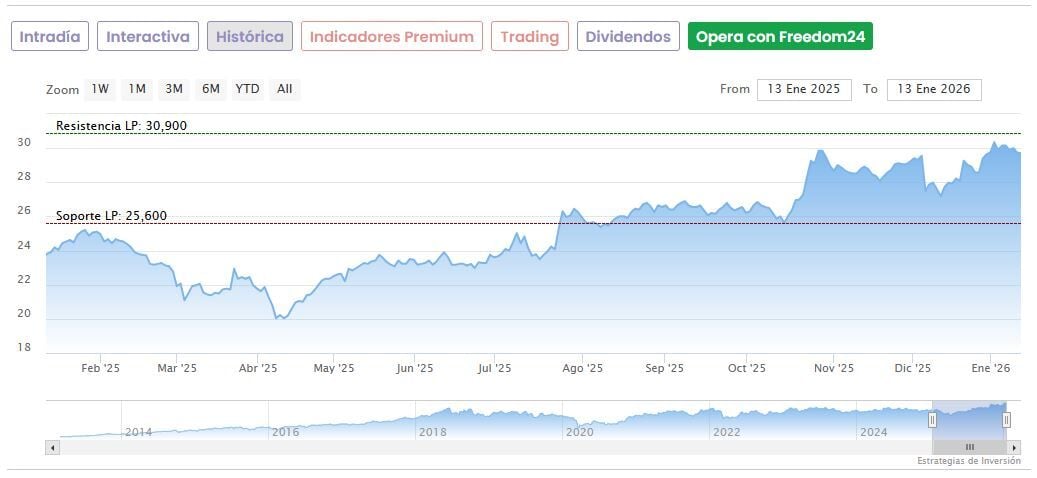The width and height of the screenshot is (1037, 478).
Task: Set zoom range to 1W
Action: 100,89
